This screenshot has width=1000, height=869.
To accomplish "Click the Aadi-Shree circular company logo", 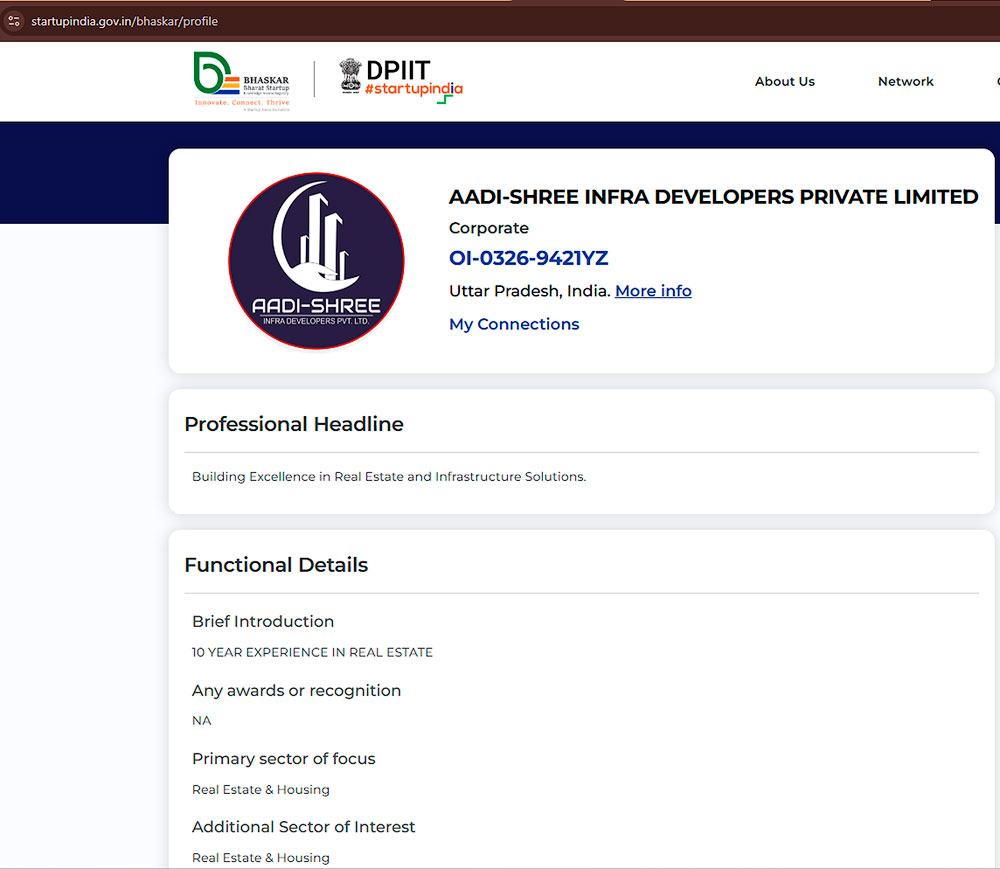I will (x=316, y=261).
